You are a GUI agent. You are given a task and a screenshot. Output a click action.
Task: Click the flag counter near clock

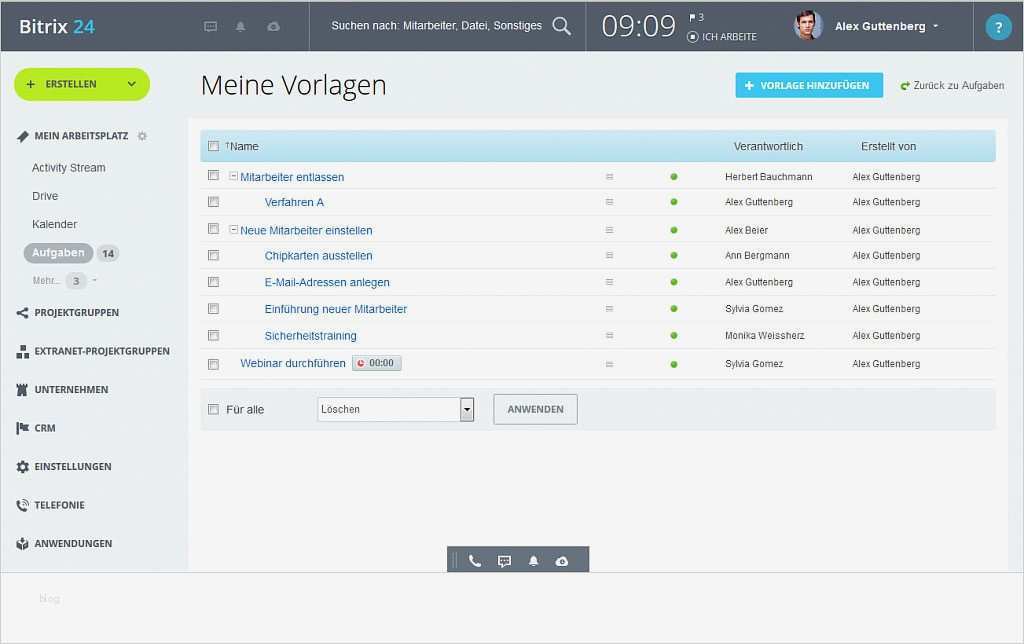[696, 18]
